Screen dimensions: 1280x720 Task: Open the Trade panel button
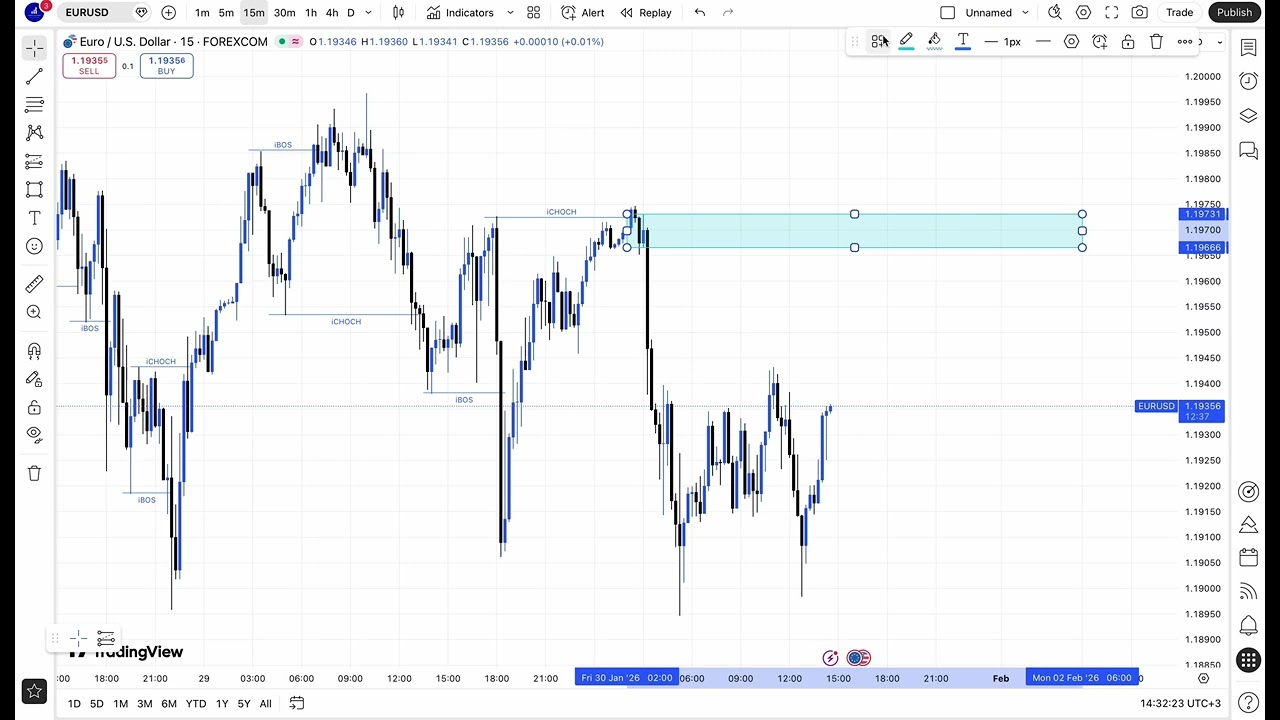pyautogui.click(x=1180, y=12)
